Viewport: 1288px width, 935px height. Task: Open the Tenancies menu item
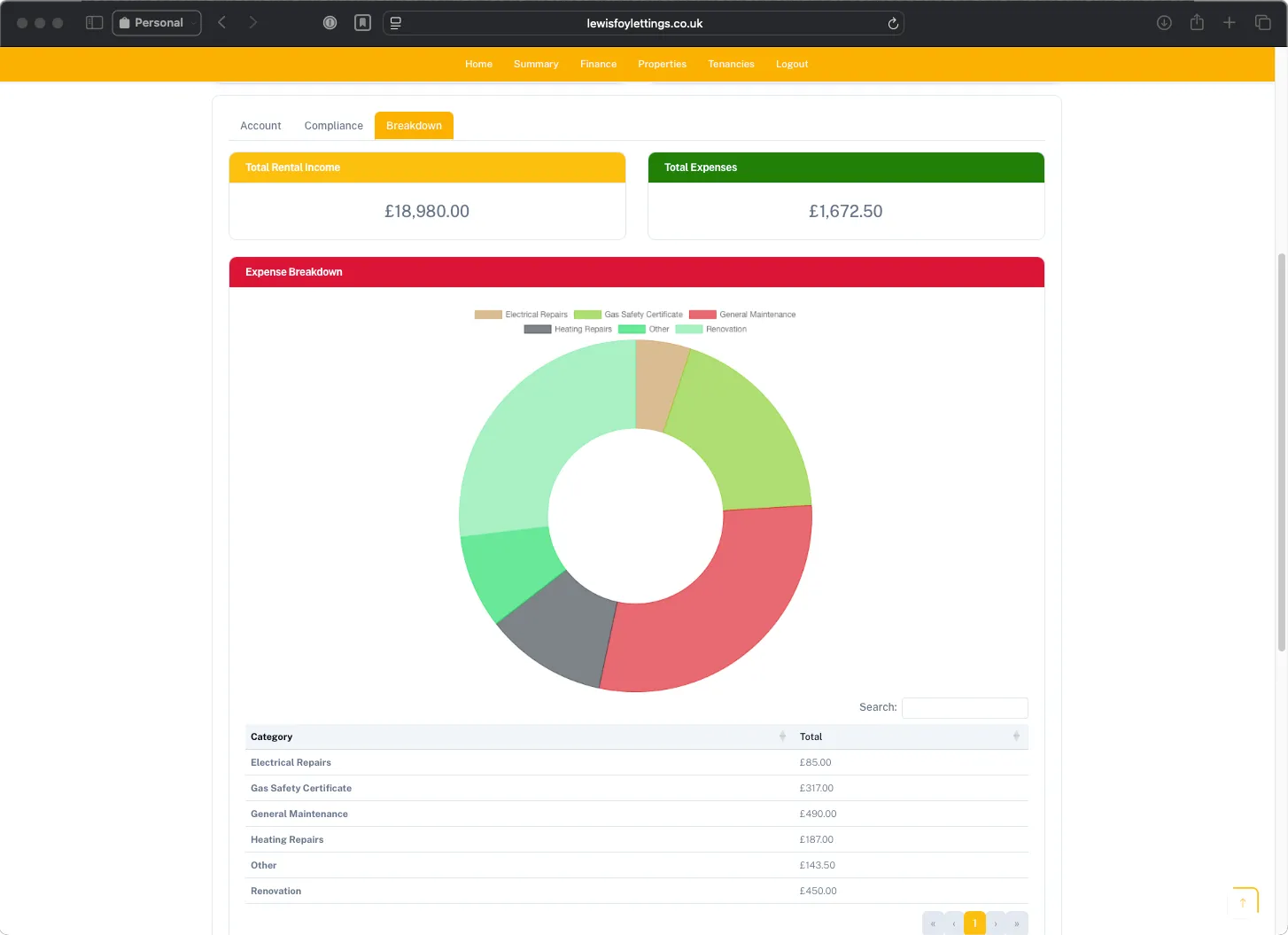pyautogui.click(x=730, y=64)
